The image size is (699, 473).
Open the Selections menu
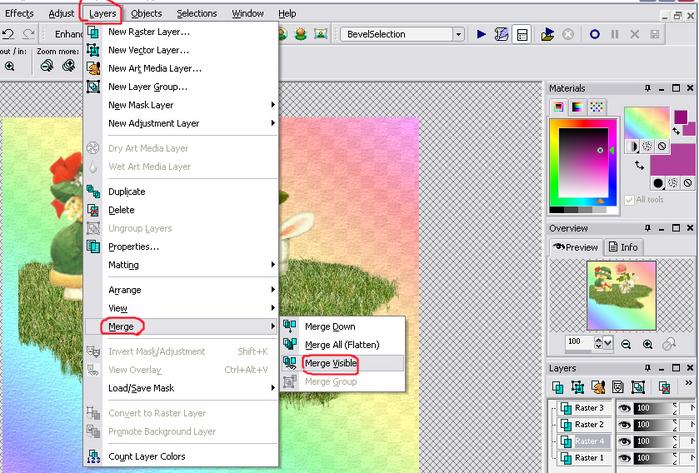click(197, 14)
